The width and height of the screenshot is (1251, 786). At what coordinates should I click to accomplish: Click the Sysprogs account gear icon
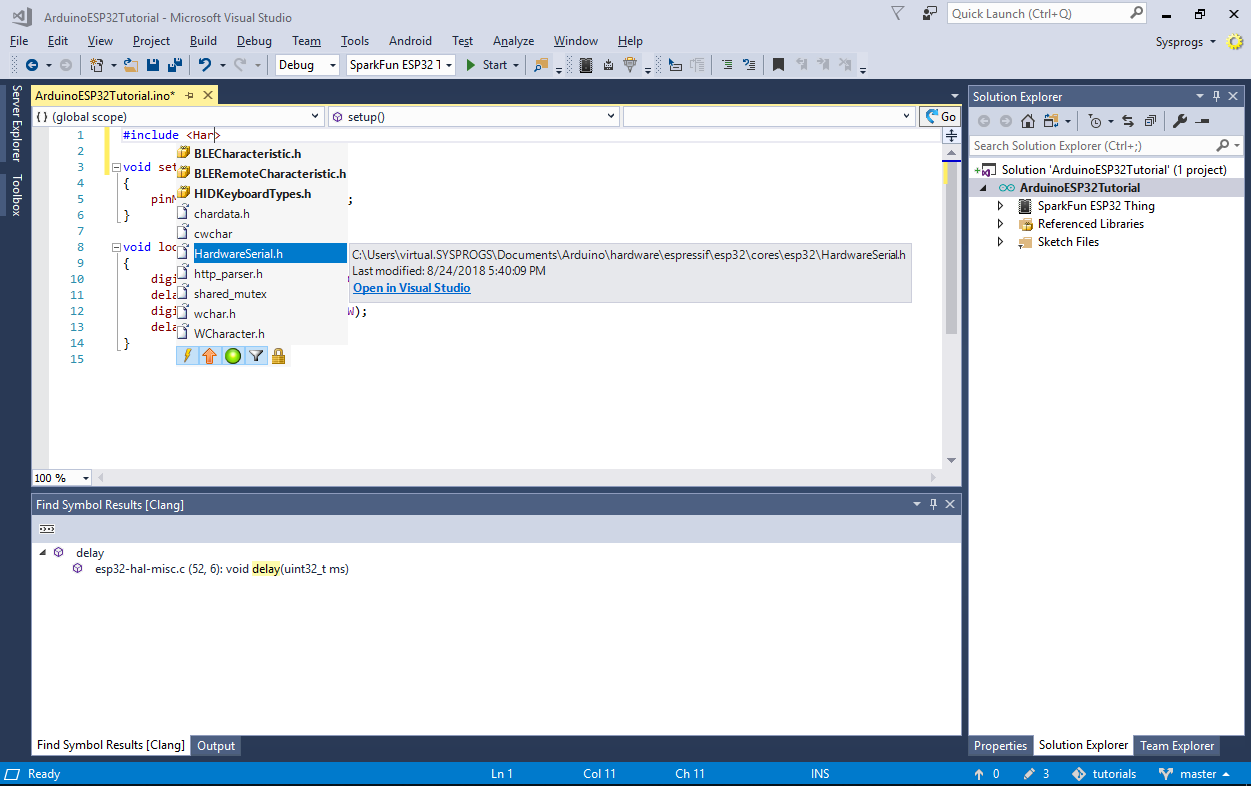[1235, 42]
